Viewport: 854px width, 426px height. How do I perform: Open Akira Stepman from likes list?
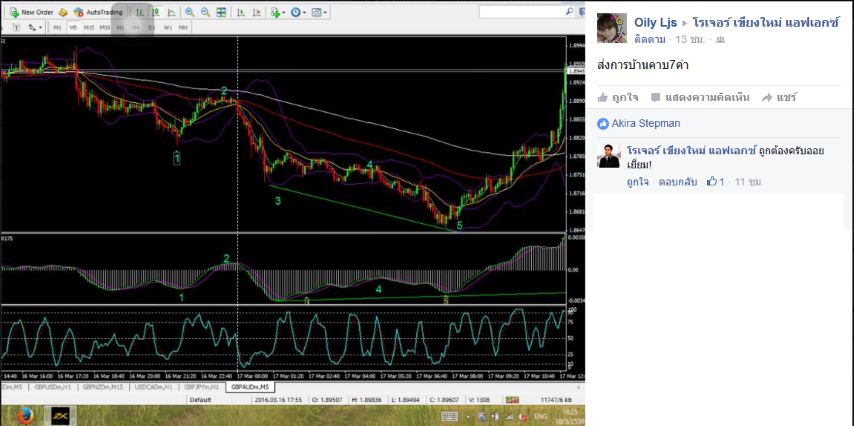[646, 124]
